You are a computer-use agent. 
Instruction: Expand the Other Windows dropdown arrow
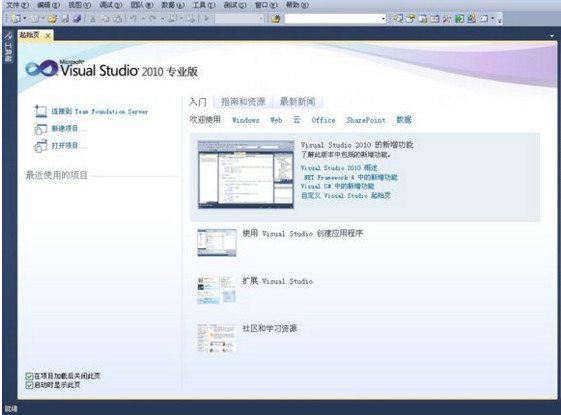(x=493, y=18)
